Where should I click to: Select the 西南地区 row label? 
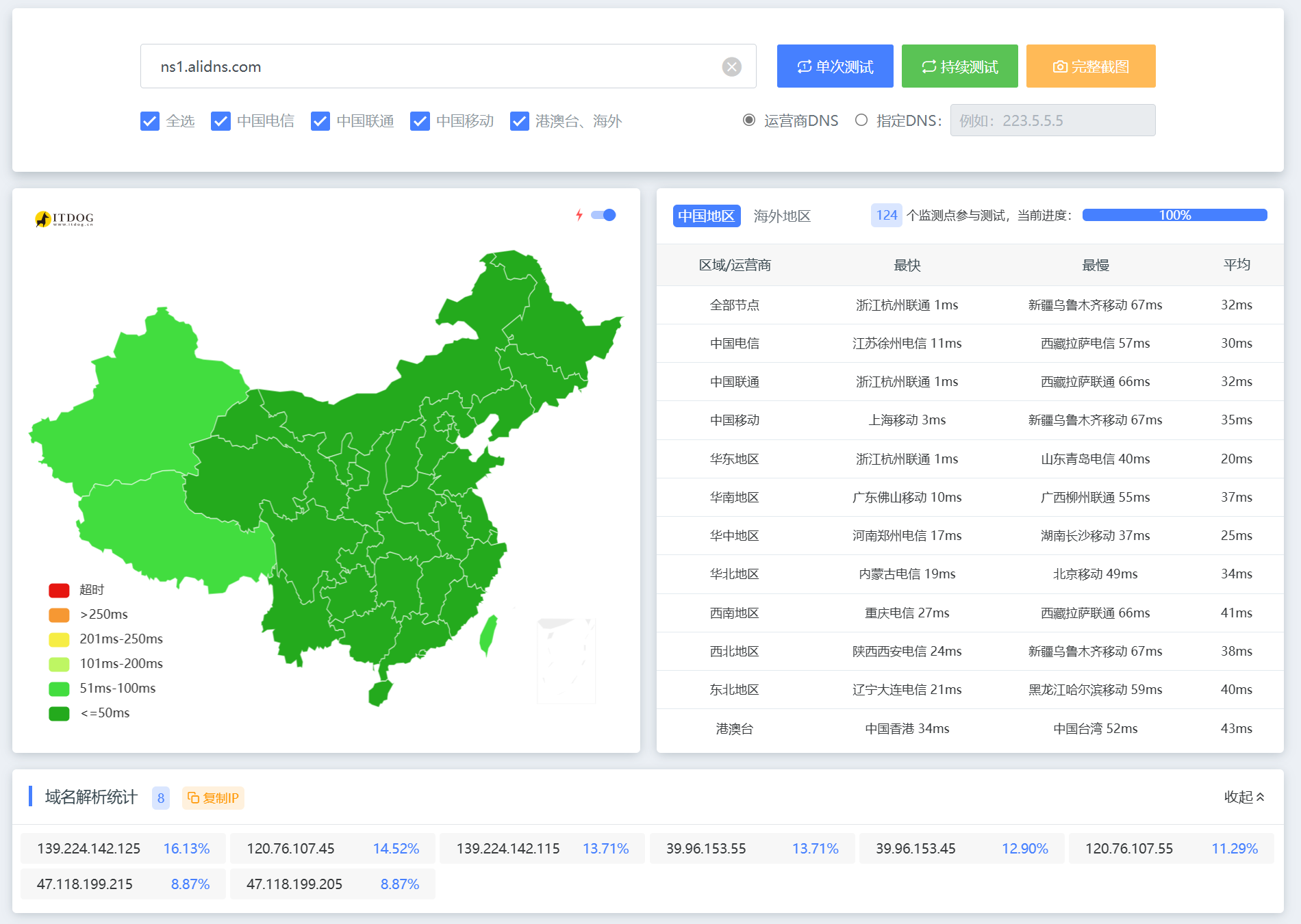click(735, 613)
